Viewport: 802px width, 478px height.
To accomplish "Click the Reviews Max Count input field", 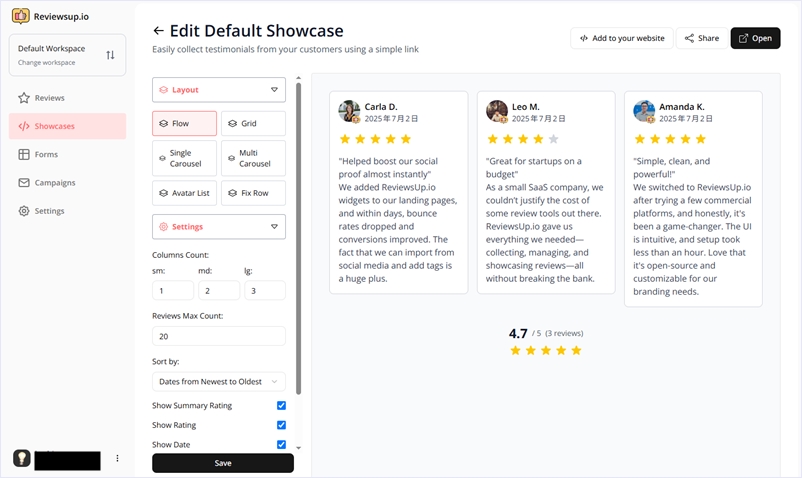I will [219, 337].
